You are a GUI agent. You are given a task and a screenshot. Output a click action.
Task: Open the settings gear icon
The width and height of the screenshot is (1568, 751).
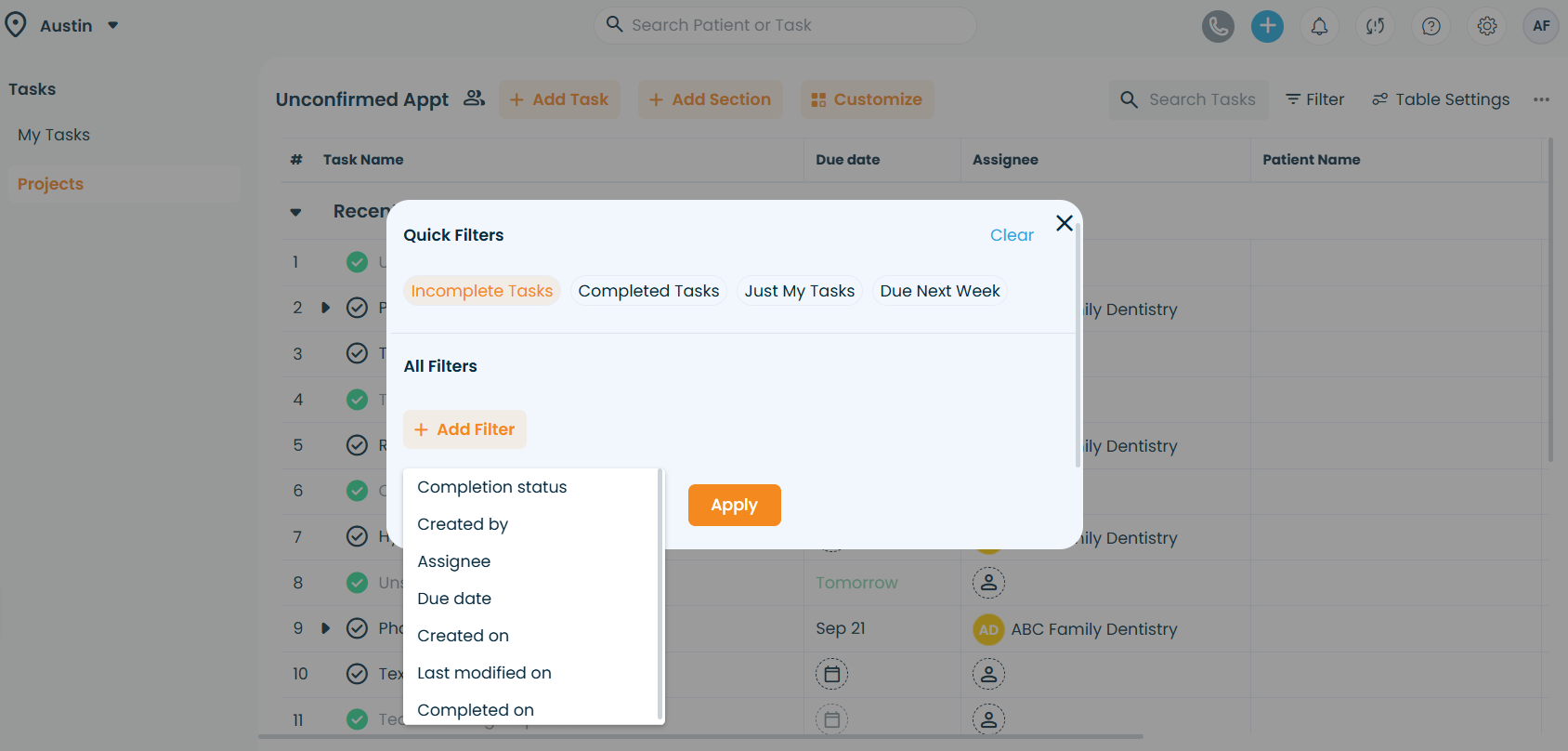pyautogui.click(x=1486, y=26)
